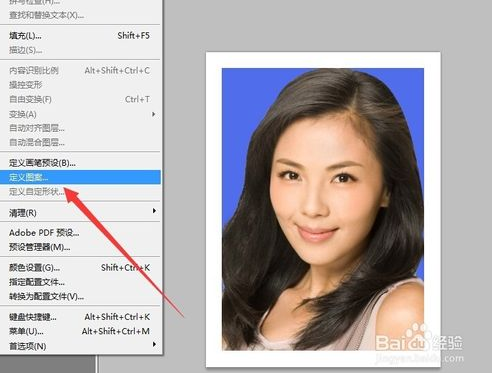Click the portrait photo on the canvas
Viewport: 498px width, 373px height.
[323, 209]
